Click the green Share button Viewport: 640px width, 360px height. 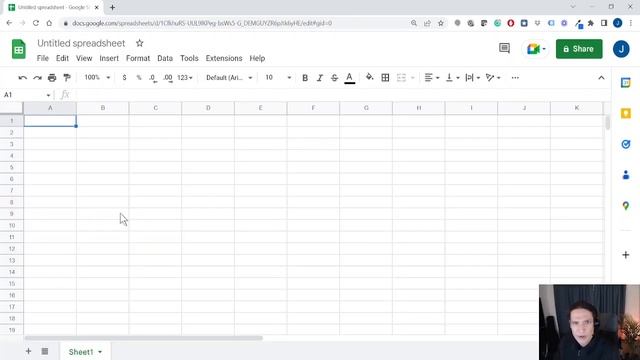click(579, 49)
